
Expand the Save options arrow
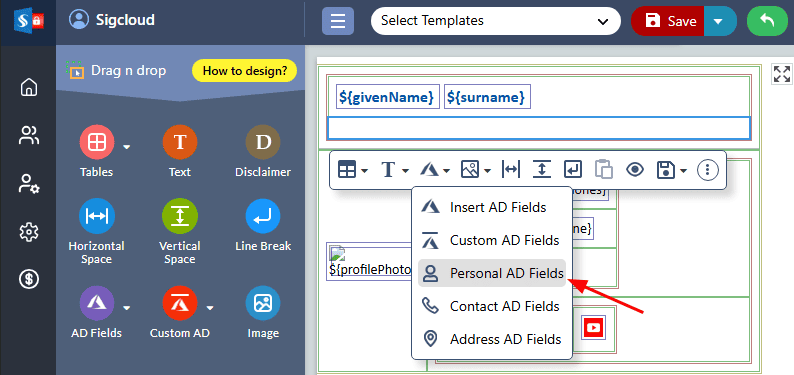(719, 21)
